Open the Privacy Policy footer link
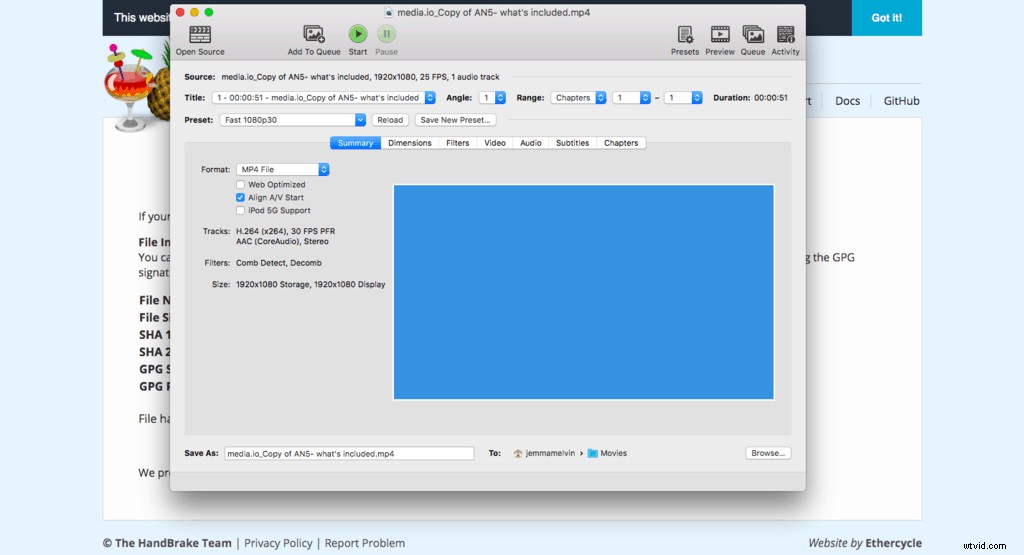Image resolution: width=1024 pixels, height=555 pixels. (x=278, y=543)
